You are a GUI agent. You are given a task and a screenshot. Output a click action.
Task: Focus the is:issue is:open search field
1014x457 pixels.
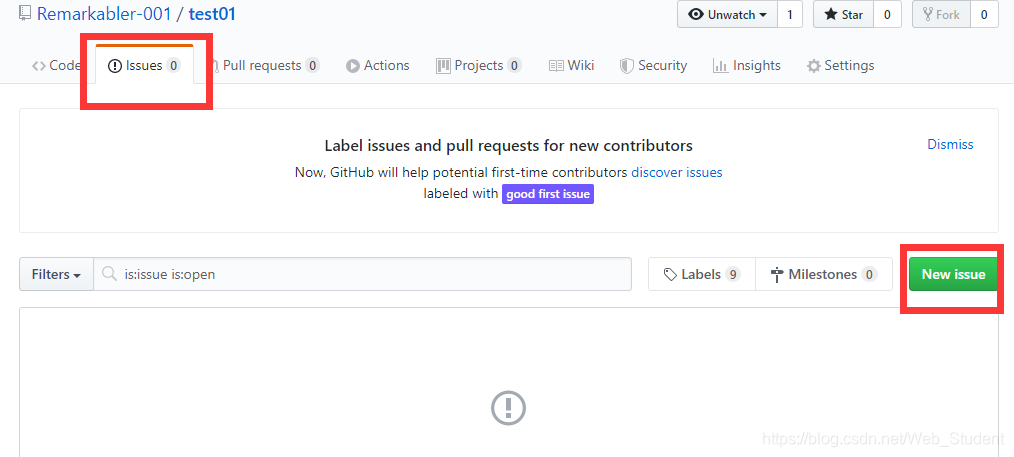pos(363,275)
